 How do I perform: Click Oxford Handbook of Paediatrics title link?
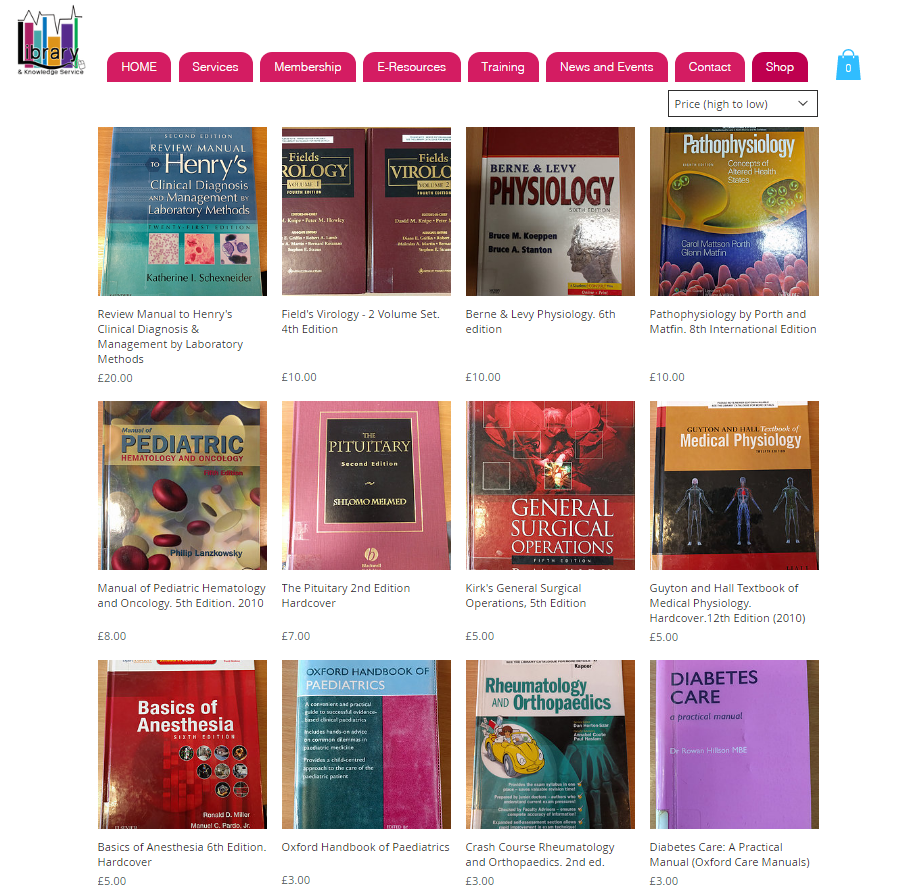[x=365, y=847]
